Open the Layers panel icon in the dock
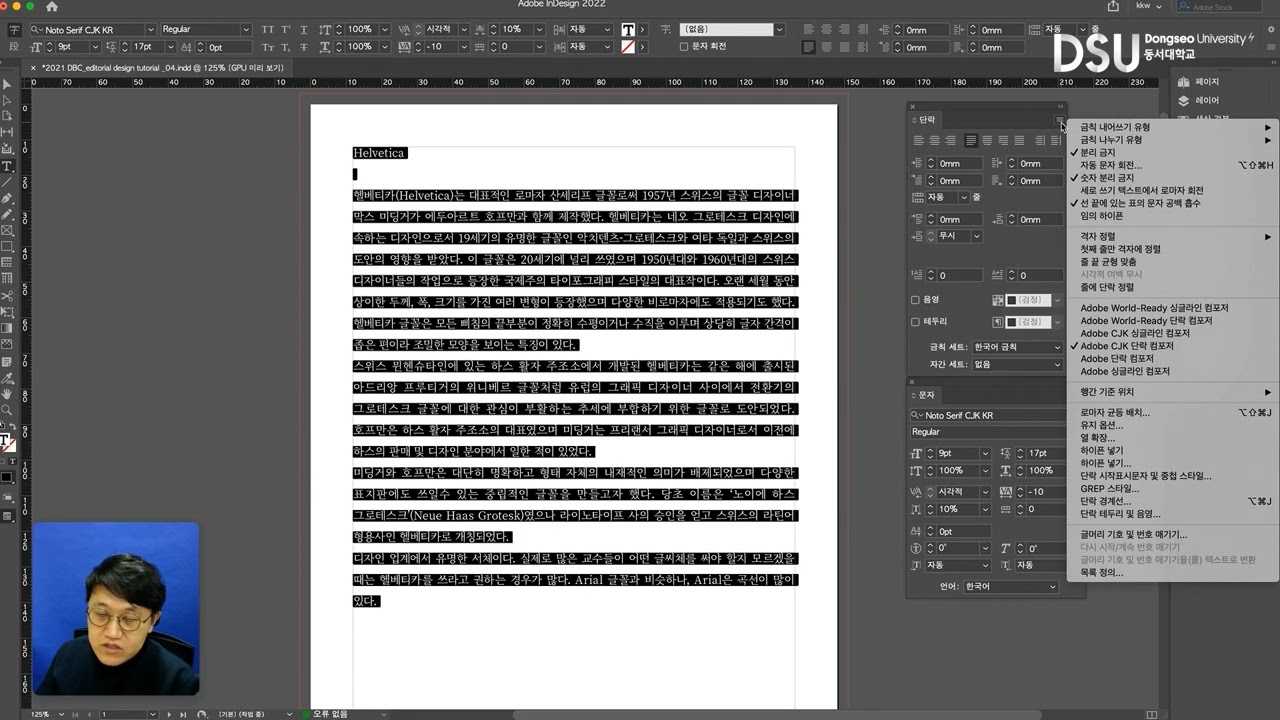1280x720 pixels. [1184, 101]
